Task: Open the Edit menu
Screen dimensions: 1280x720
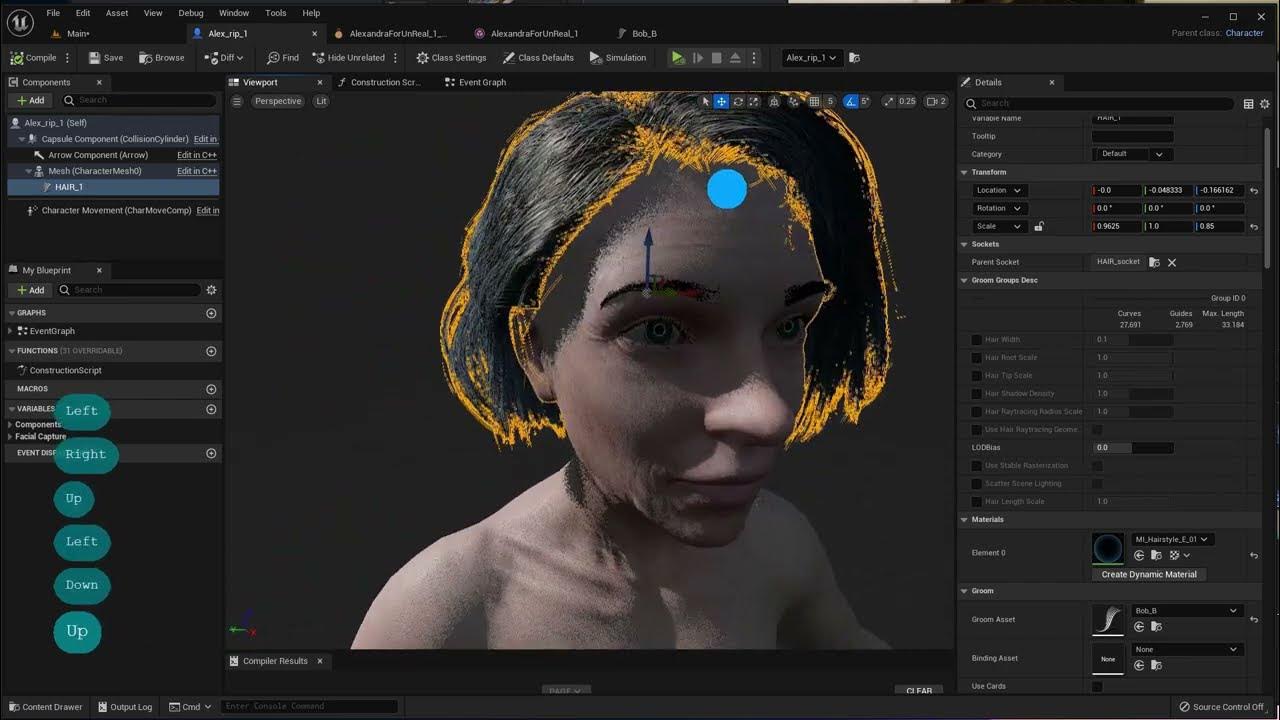Action: (x=83, y=13)
